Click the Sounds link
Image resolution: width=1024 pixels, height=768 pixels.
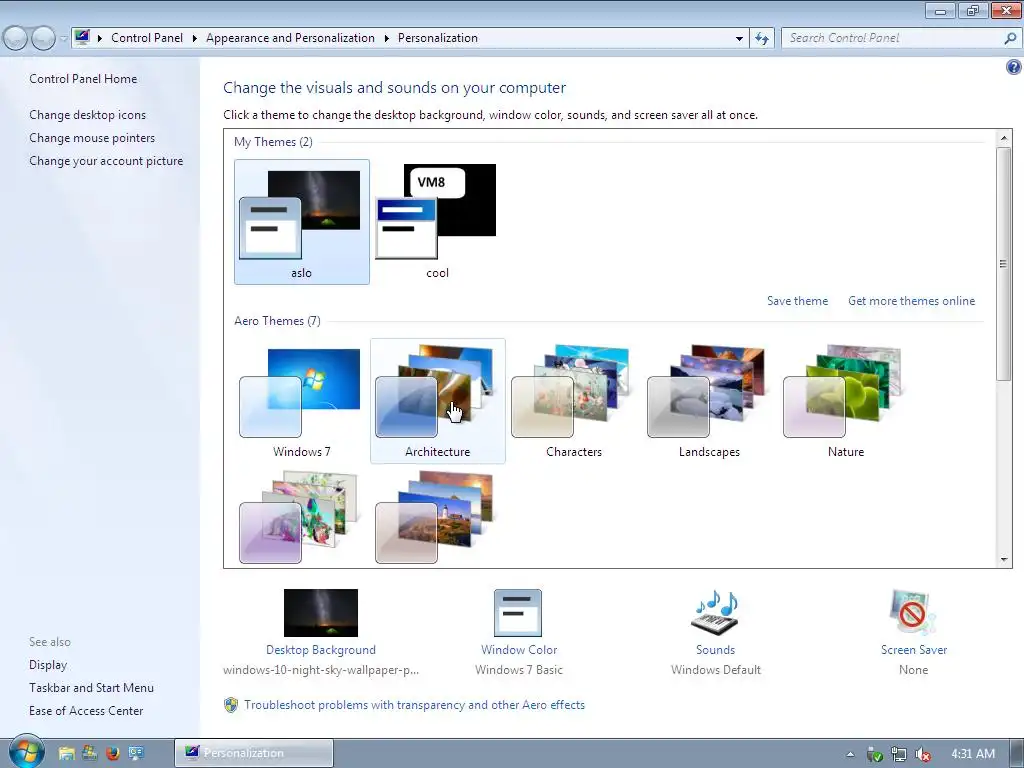[715, 650]
